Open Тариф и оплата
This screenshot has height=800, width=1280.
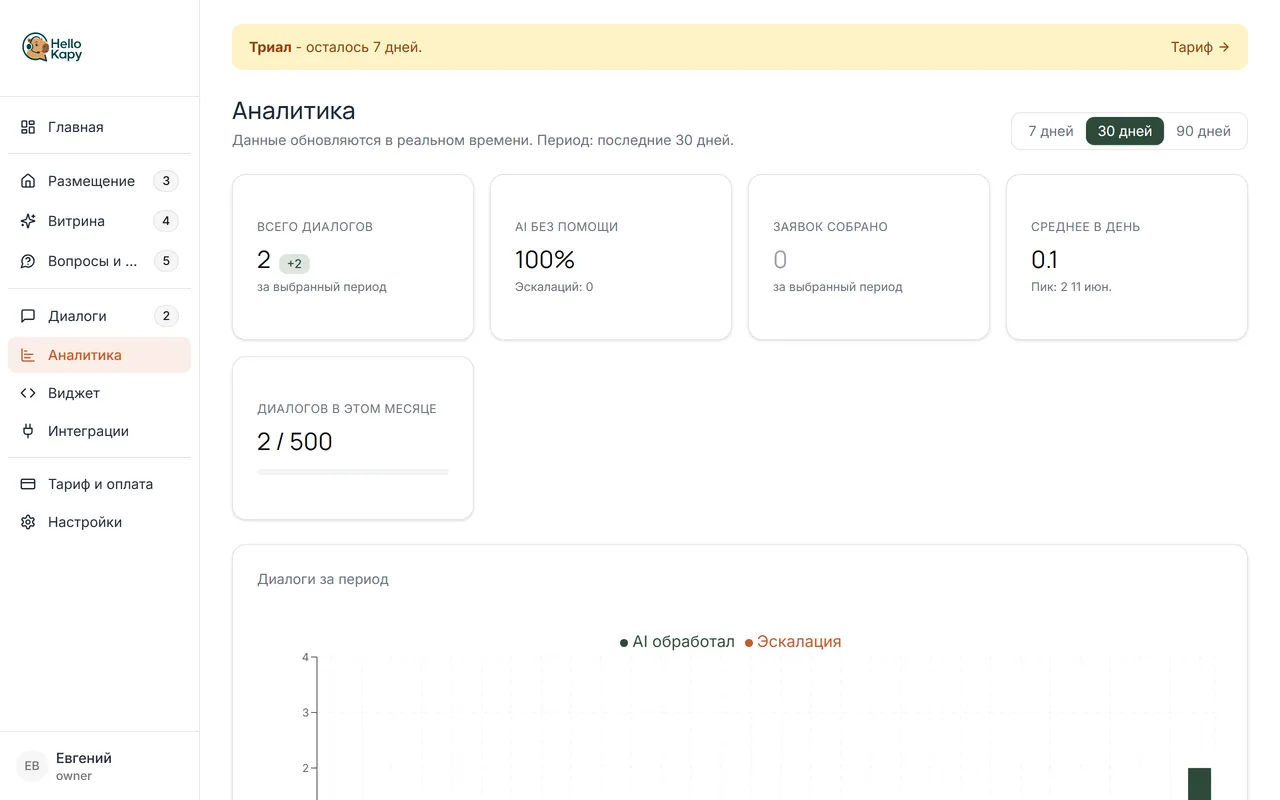[99, 484]
